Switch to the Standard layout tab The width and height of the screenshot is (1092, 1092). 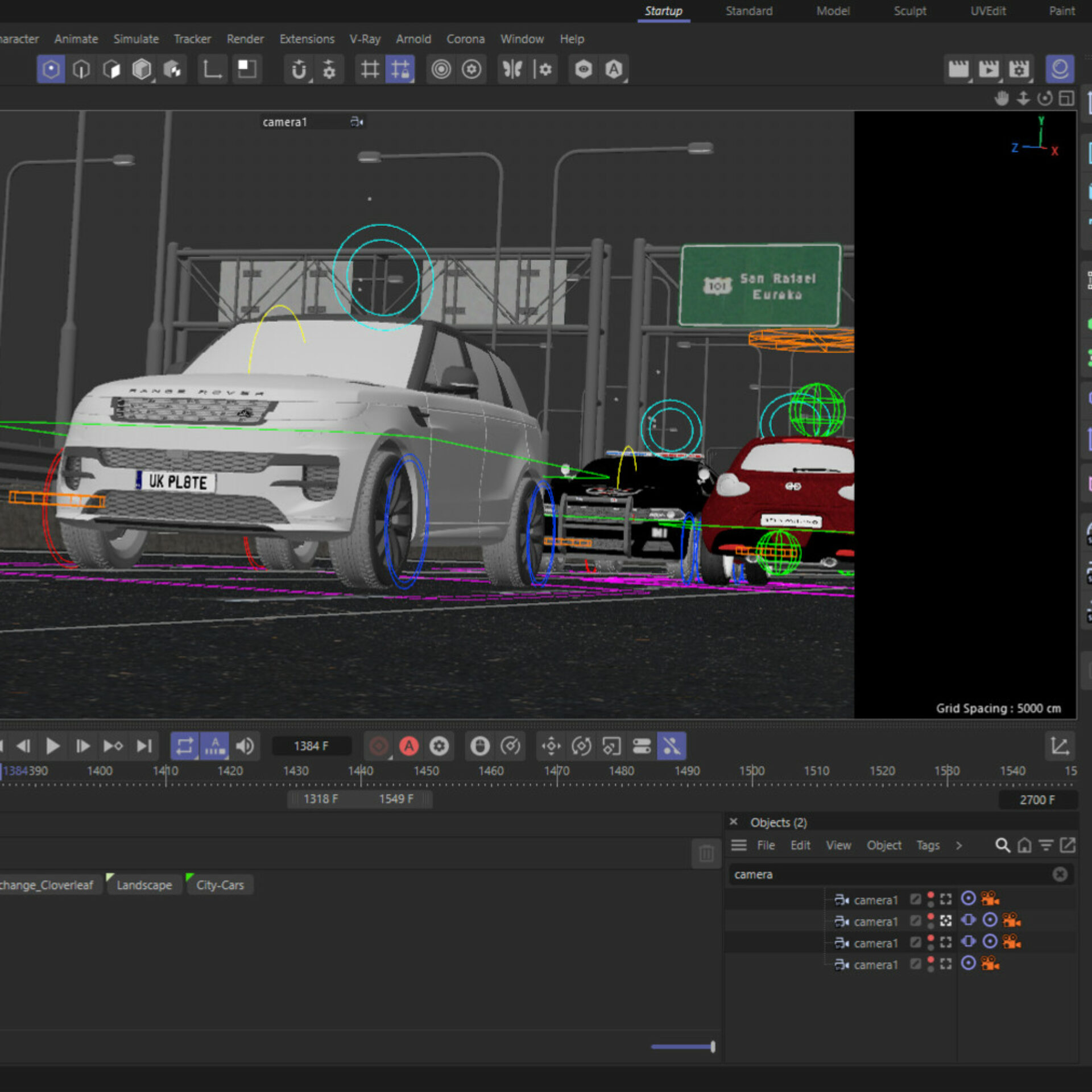point(749,11)
